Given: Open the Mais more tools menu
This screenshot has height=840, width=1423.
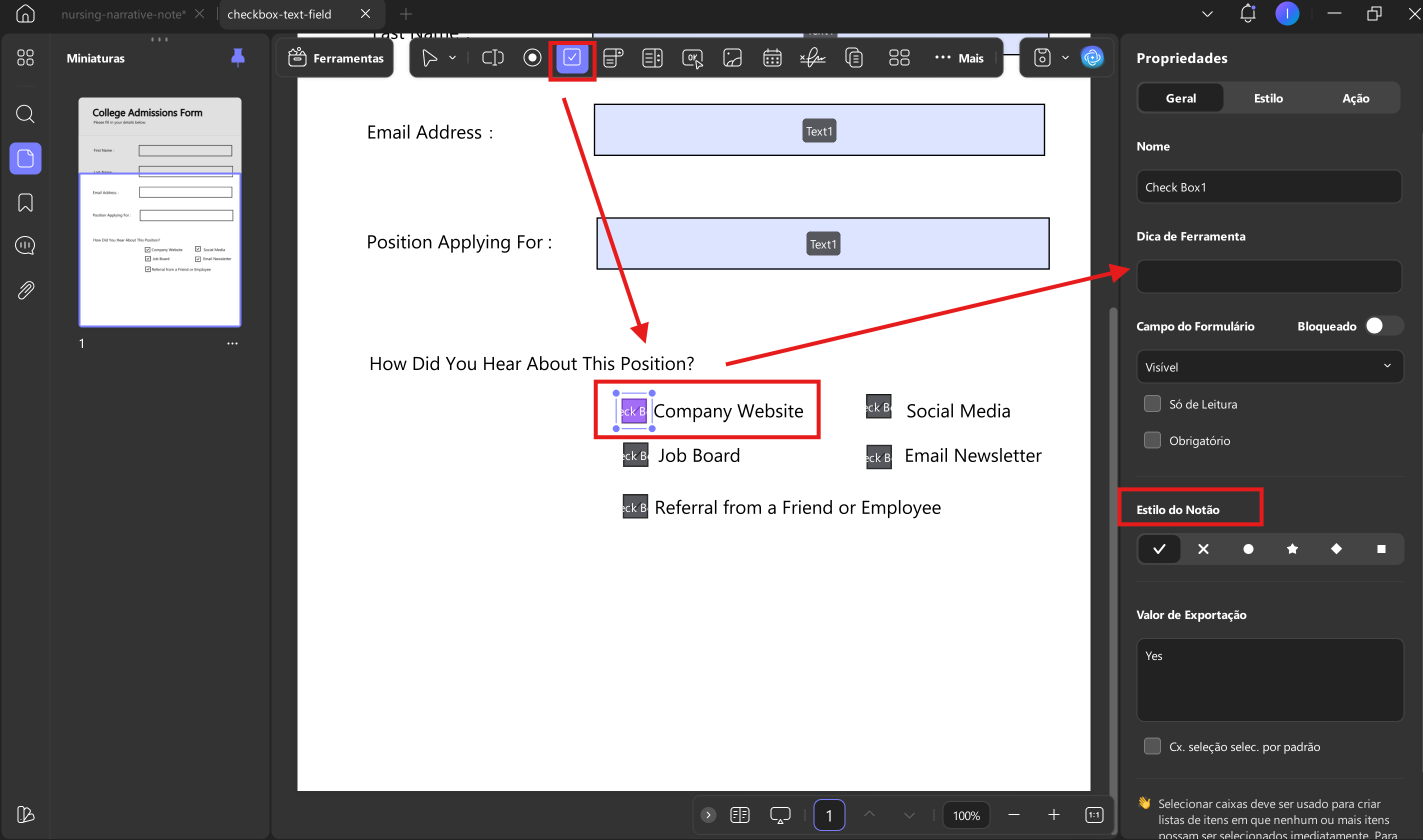Looking at the screenshot, I should pos(959,57).
